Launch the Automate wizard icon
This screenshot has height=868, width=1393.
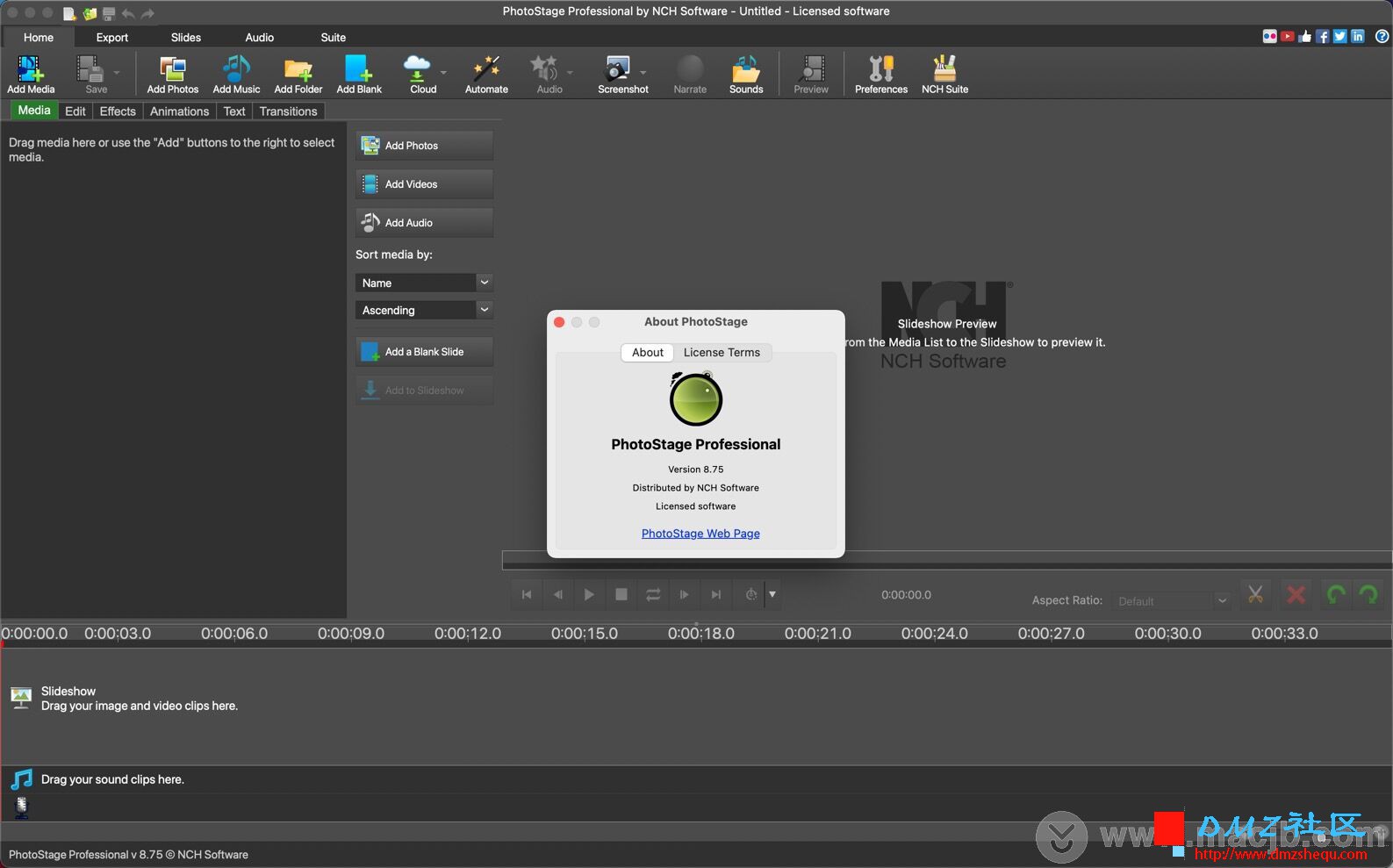tap(486, 74)
